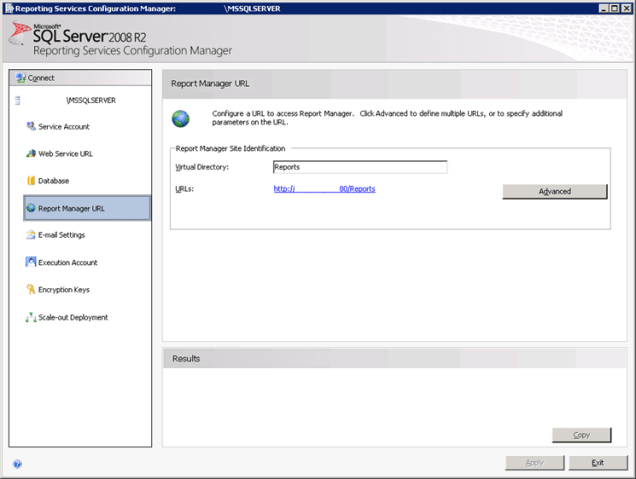Open the Web Service URL label
This screenshot has height=479, width=636.
[x=65, y=154]
